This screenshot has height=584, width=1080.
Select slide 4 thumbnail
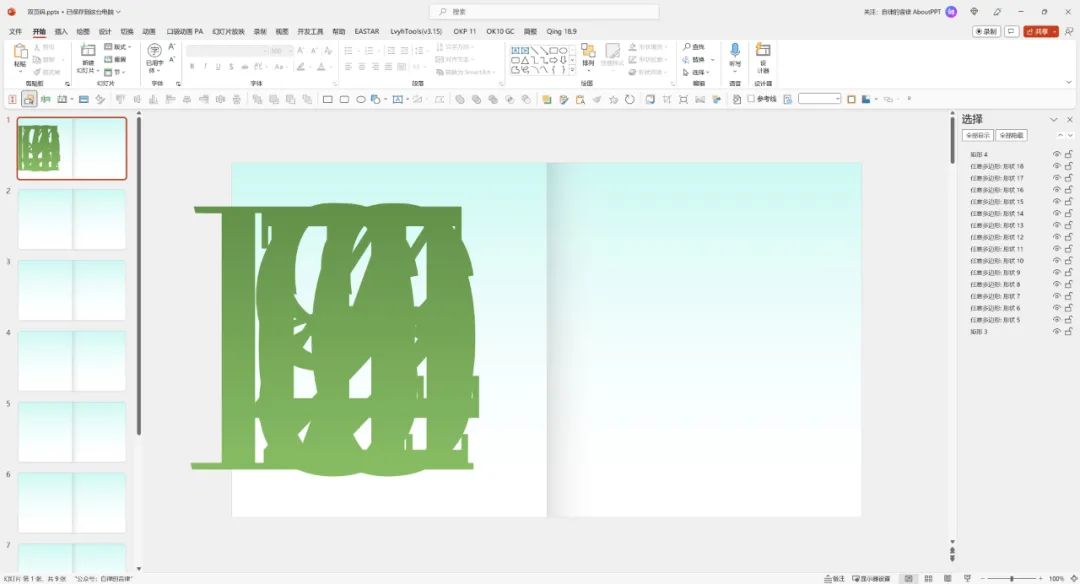(x=72, y=361)
